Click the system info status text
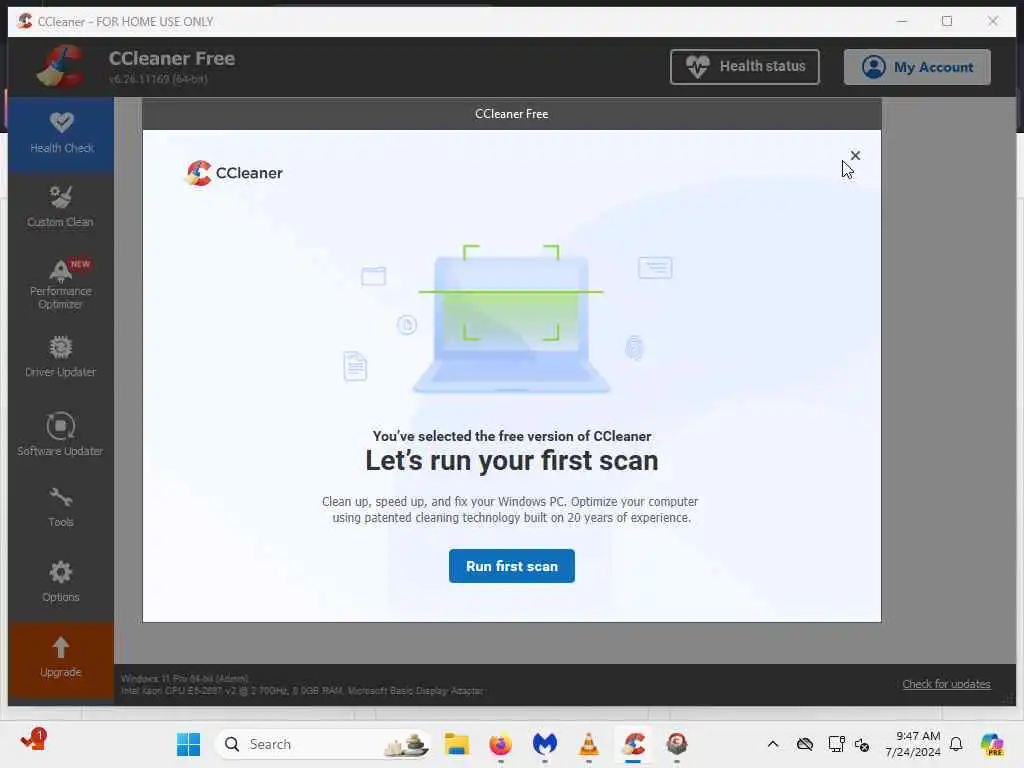 point(302,684)
